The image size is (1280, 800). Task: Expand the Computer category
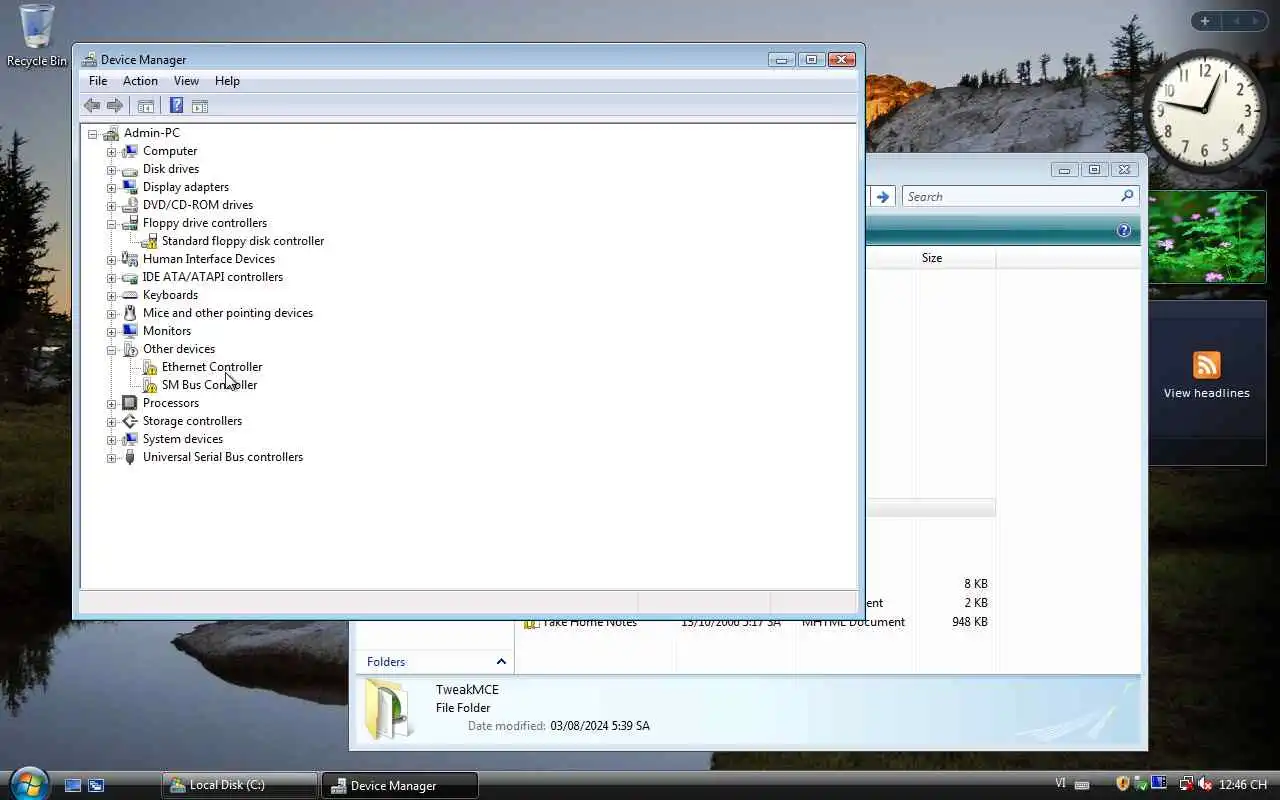tap(112, 152)
